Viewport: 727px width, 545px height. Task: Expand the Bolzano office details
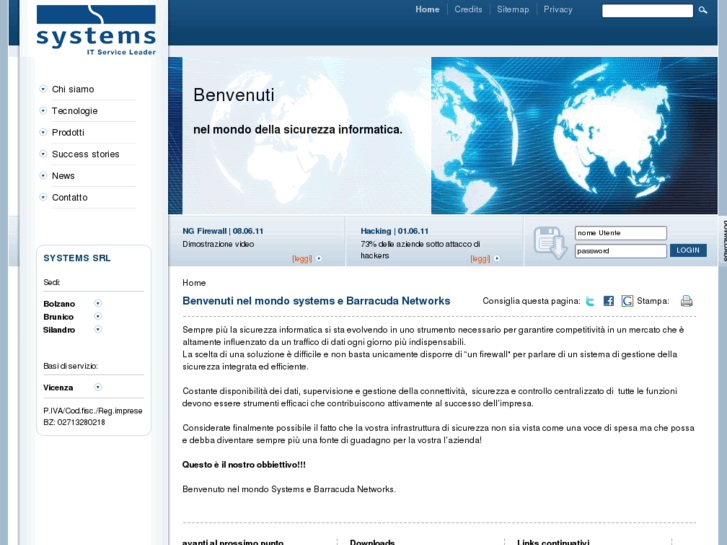tap(98, 303)
